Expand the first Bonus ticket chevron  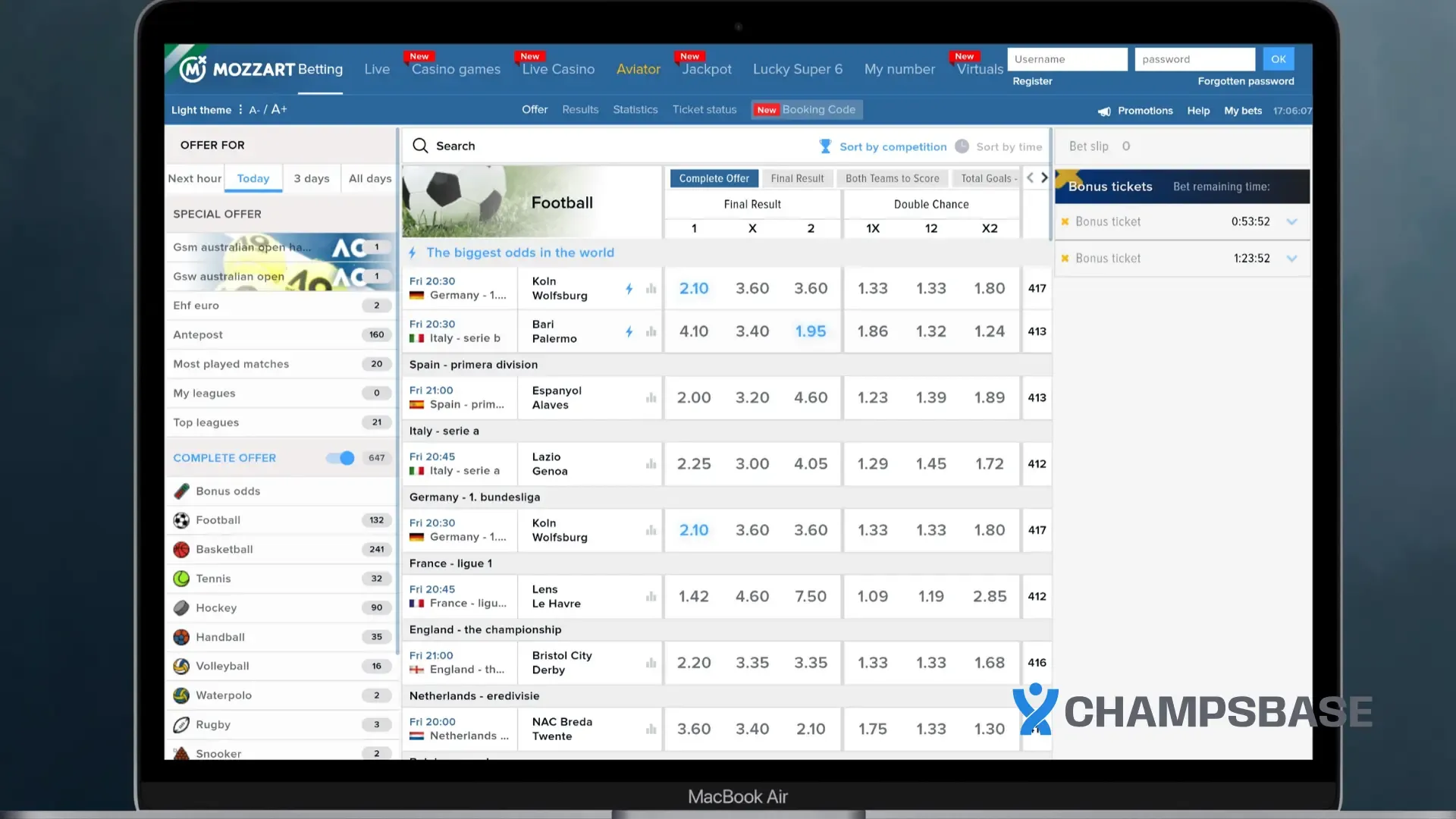pyautogui.click(x=1292, y=221)
